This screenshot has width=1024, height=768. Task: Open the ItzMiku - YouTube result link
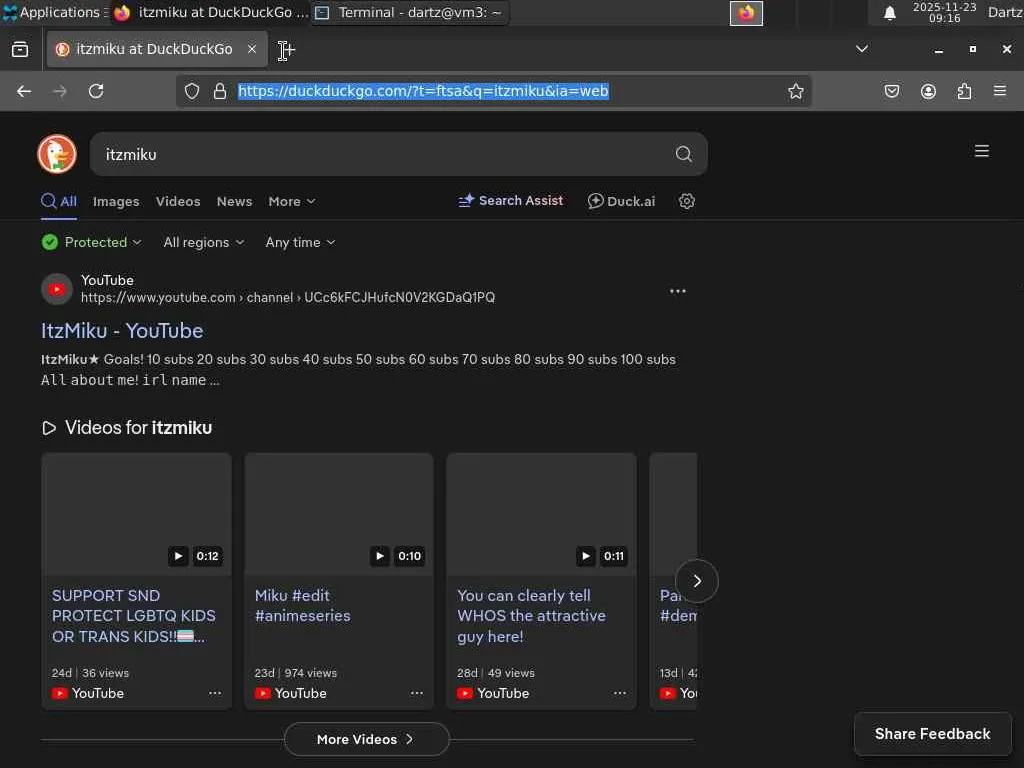pos(122,330)
